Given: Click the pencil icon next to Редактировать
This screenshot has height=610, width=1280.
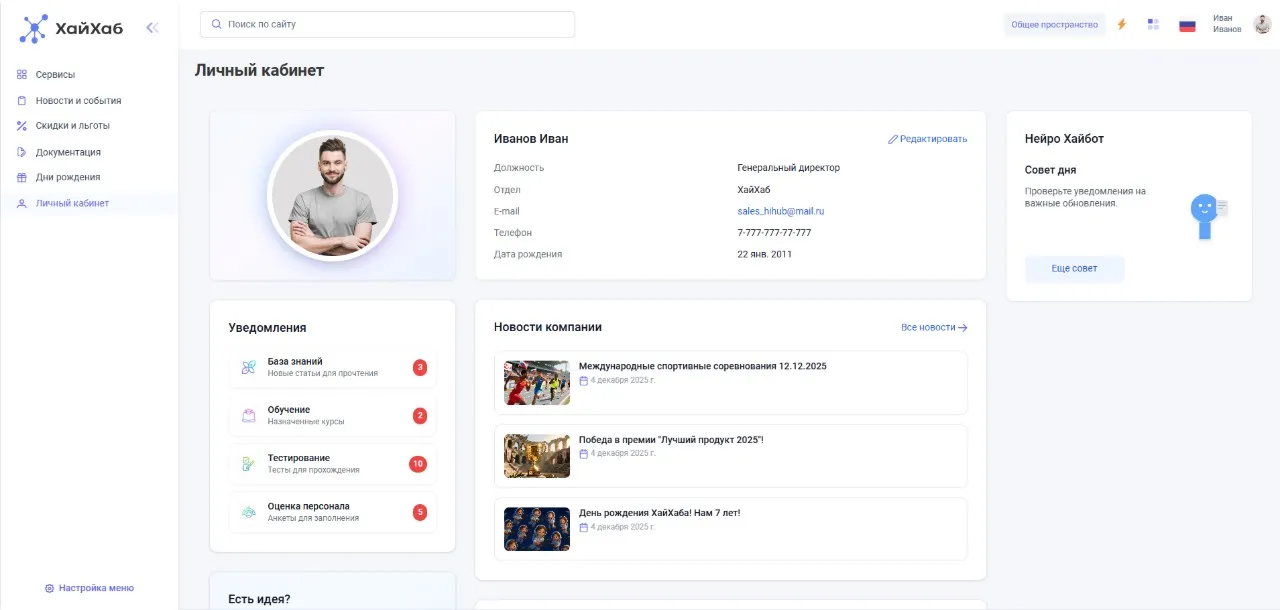Looking at the screenshot, I should 893,139.
